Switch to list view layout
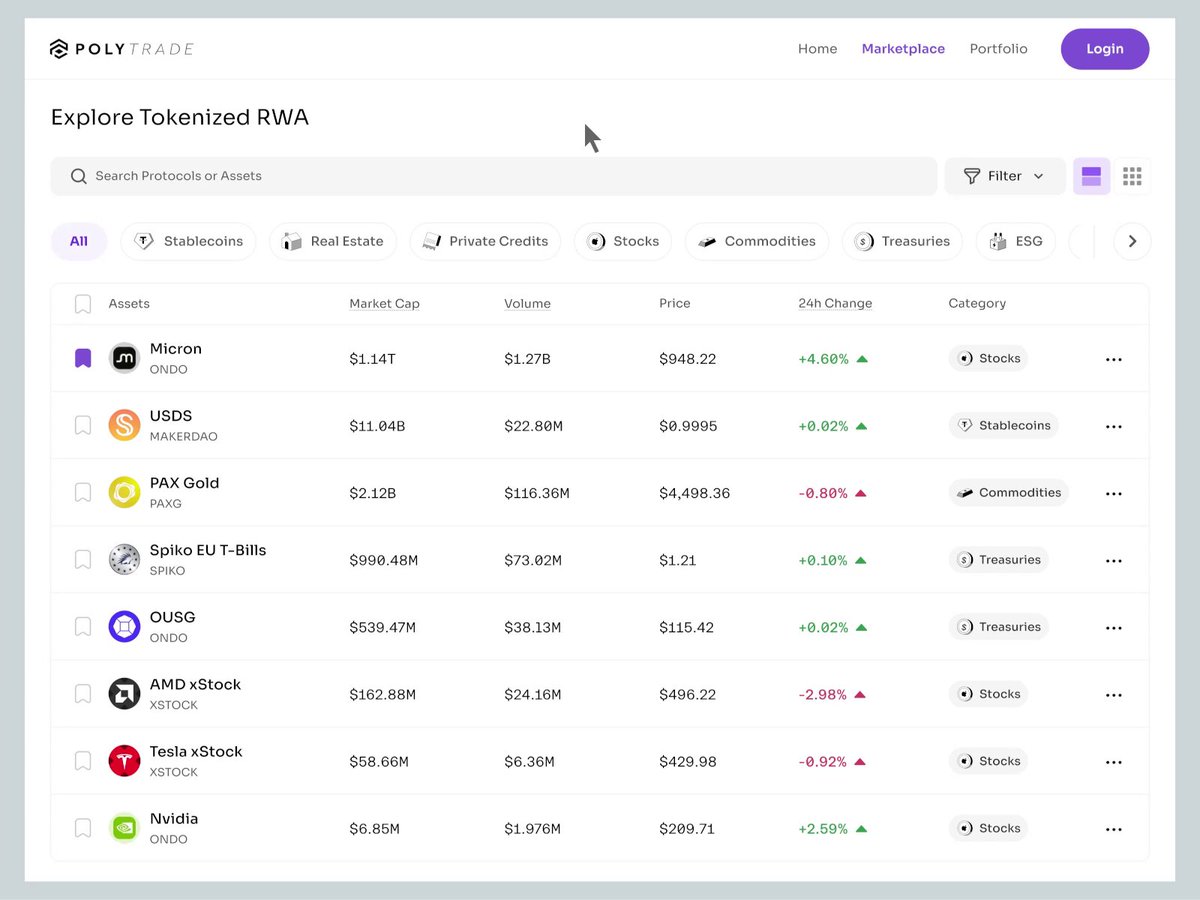This screenshot has height=900, width=1200. click(x=1091, y=176)
